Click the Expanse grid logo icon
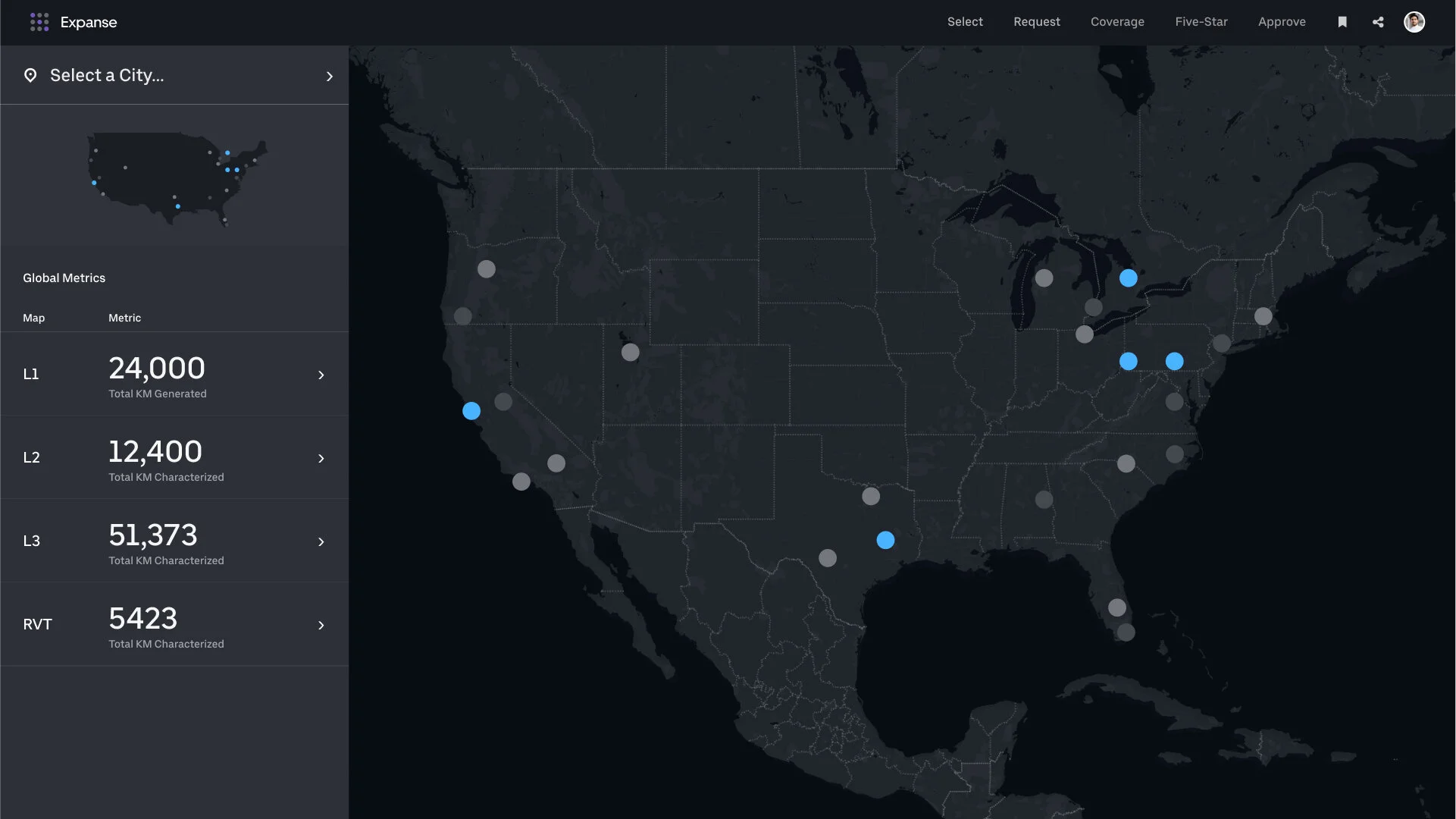1456x819 pixels. [x=39, y=22]
